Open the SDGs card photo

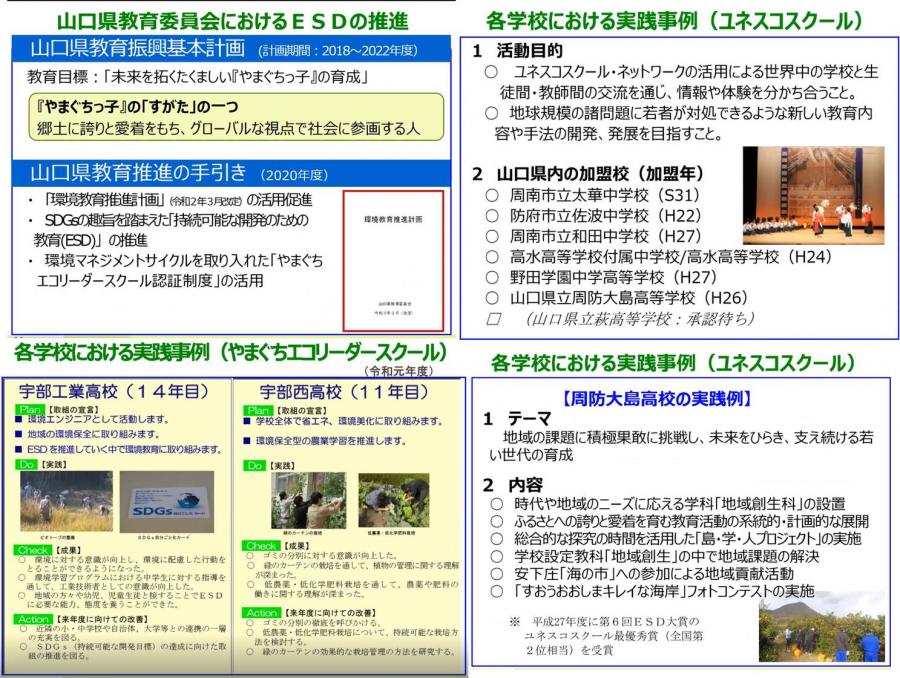pos(167,502)
